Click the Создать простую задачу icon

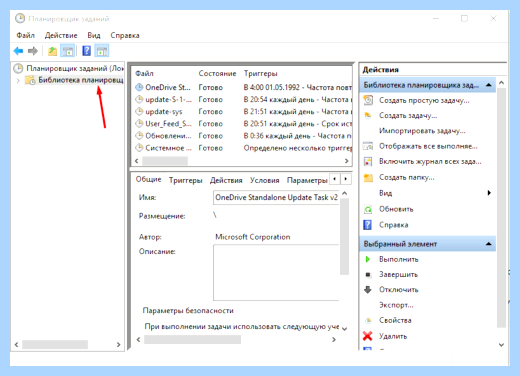[x=368, y=100]
